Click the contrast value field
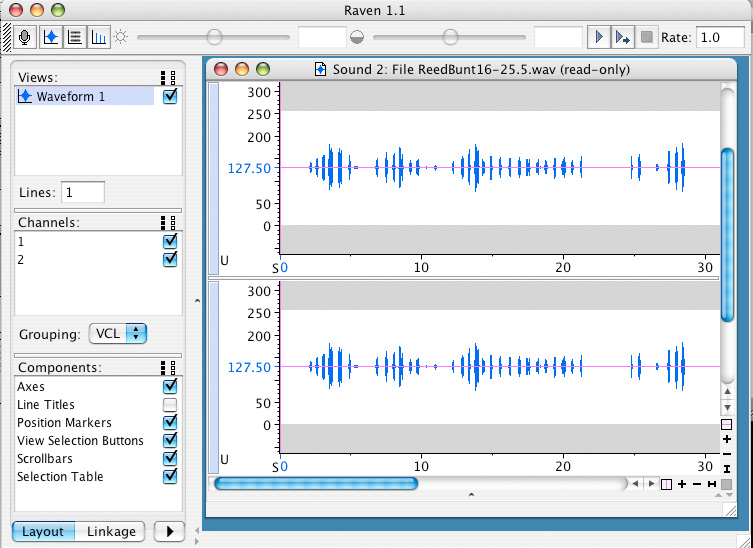753x548 pixels. [559, 37]
